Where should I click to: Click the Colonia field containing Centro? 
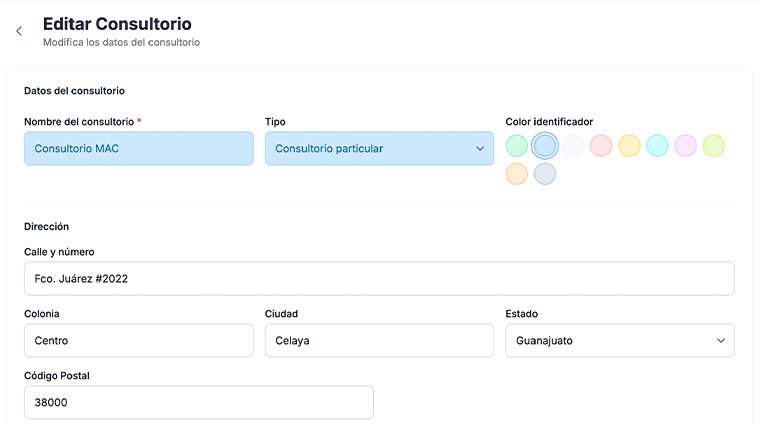[139, 340]
